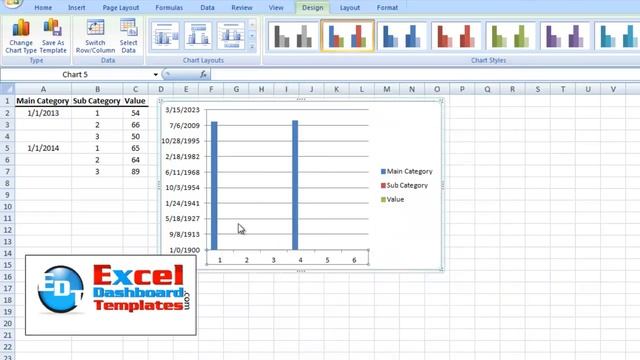The image size is (640, 360).
Task: Select column A header
Action: 43,89
